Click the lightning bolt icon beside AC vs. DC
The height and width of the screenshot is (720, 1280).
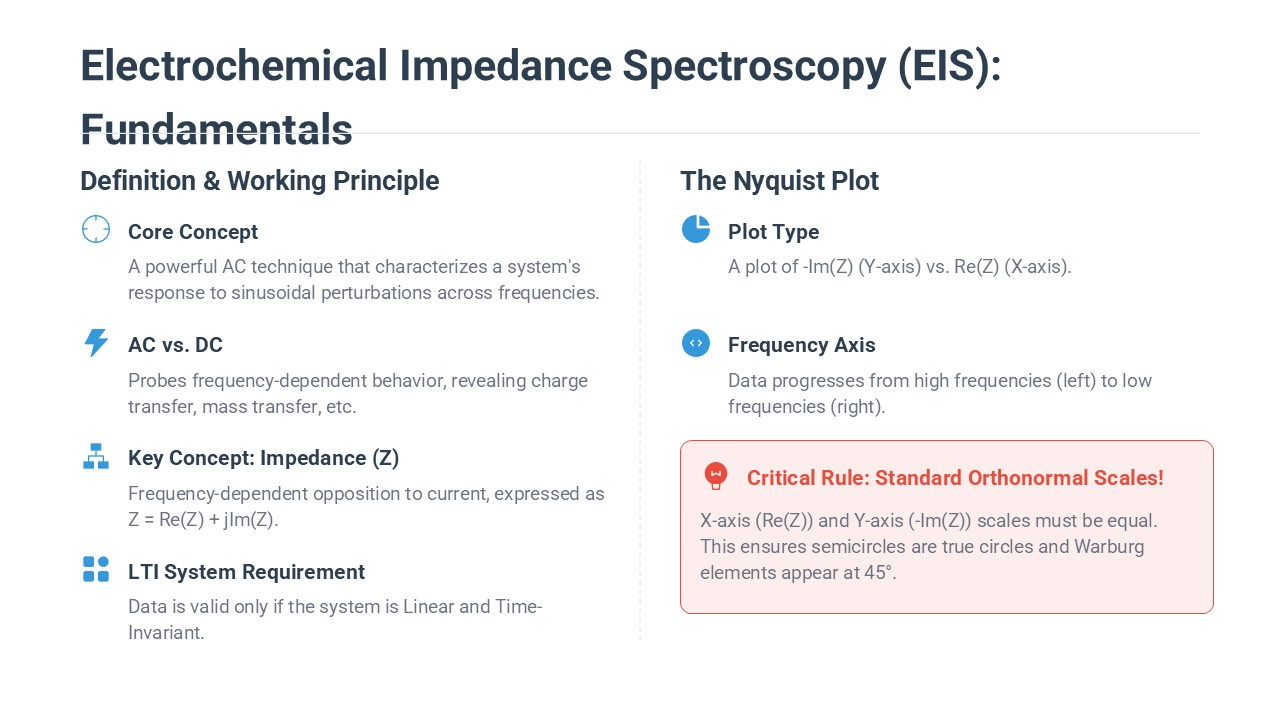[x=96, y=343]
